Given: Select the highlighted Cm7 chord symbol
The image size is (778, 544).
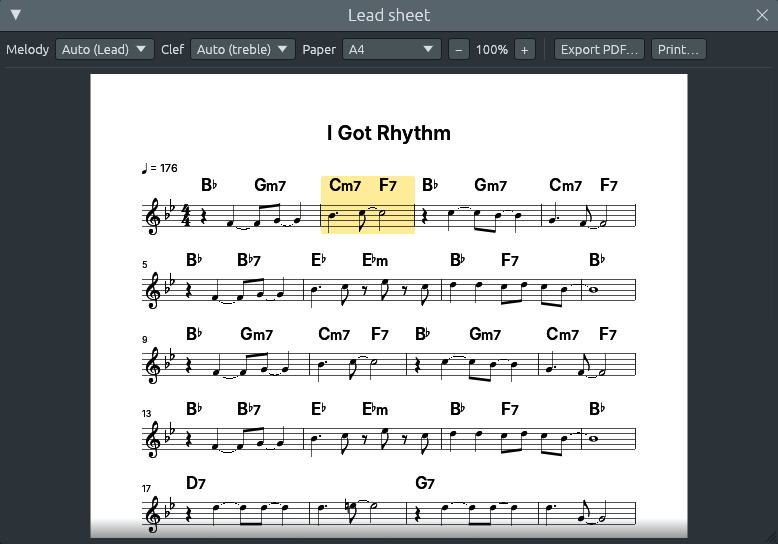Looking at the screenshot, I should pos(345,185).
